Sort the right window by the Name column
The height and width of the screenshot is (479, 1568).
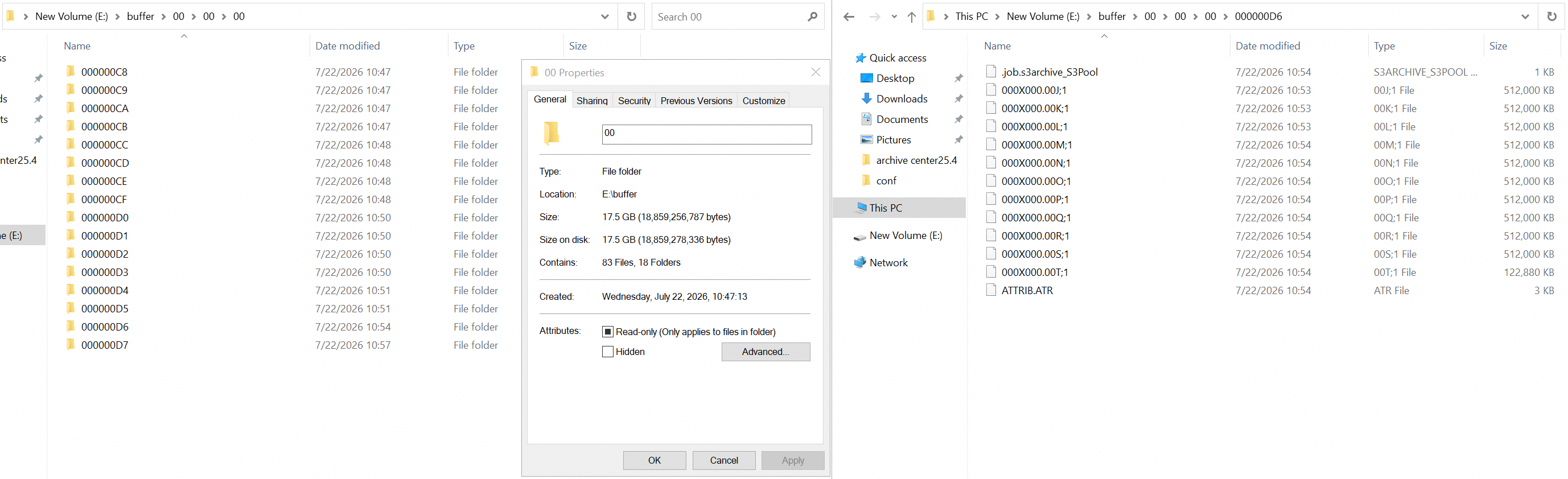[997, 46]
